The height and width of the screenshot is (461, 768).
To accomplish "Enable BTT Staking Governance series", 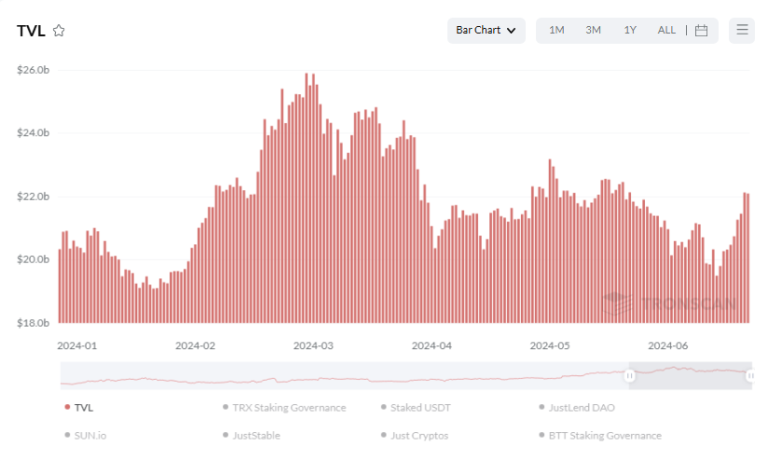I will pos(604,435).
